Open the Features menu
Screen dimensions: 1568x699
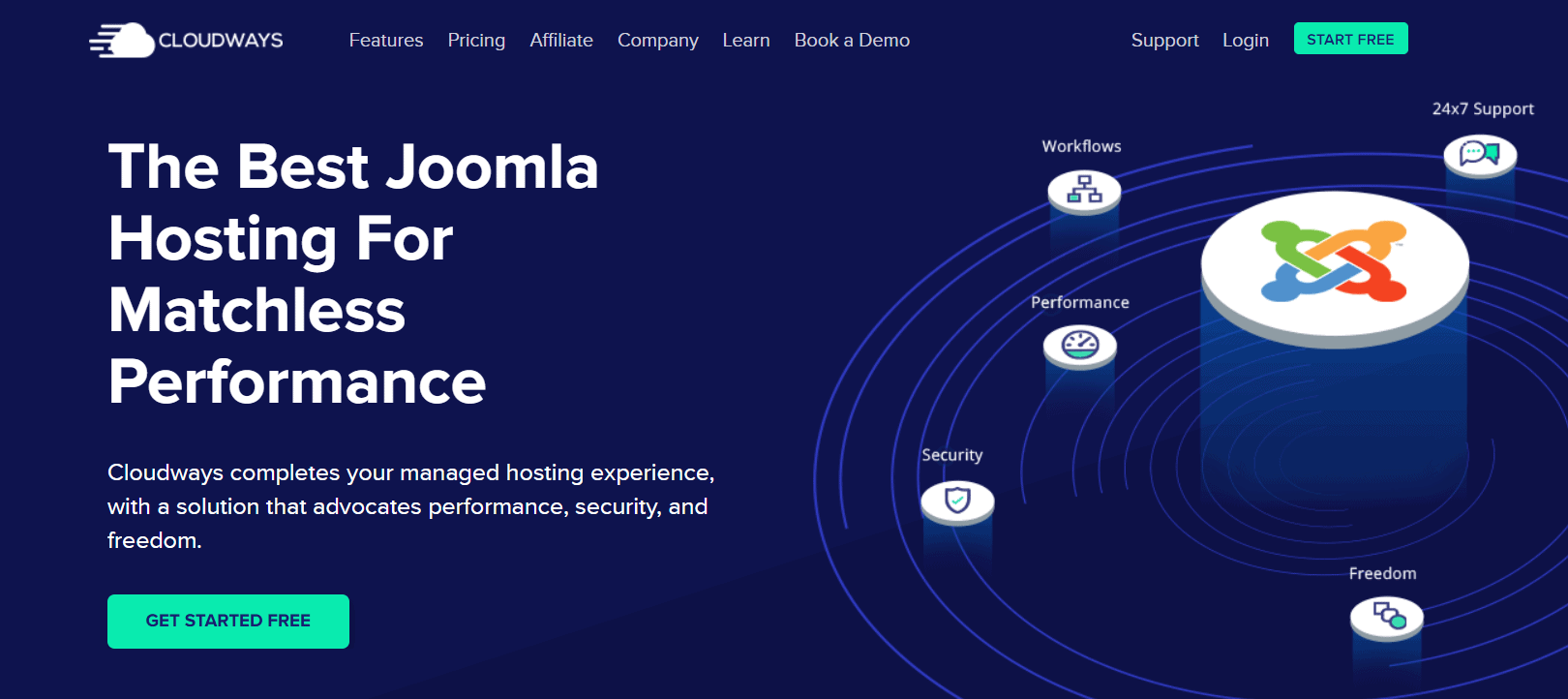pos(386,41)
